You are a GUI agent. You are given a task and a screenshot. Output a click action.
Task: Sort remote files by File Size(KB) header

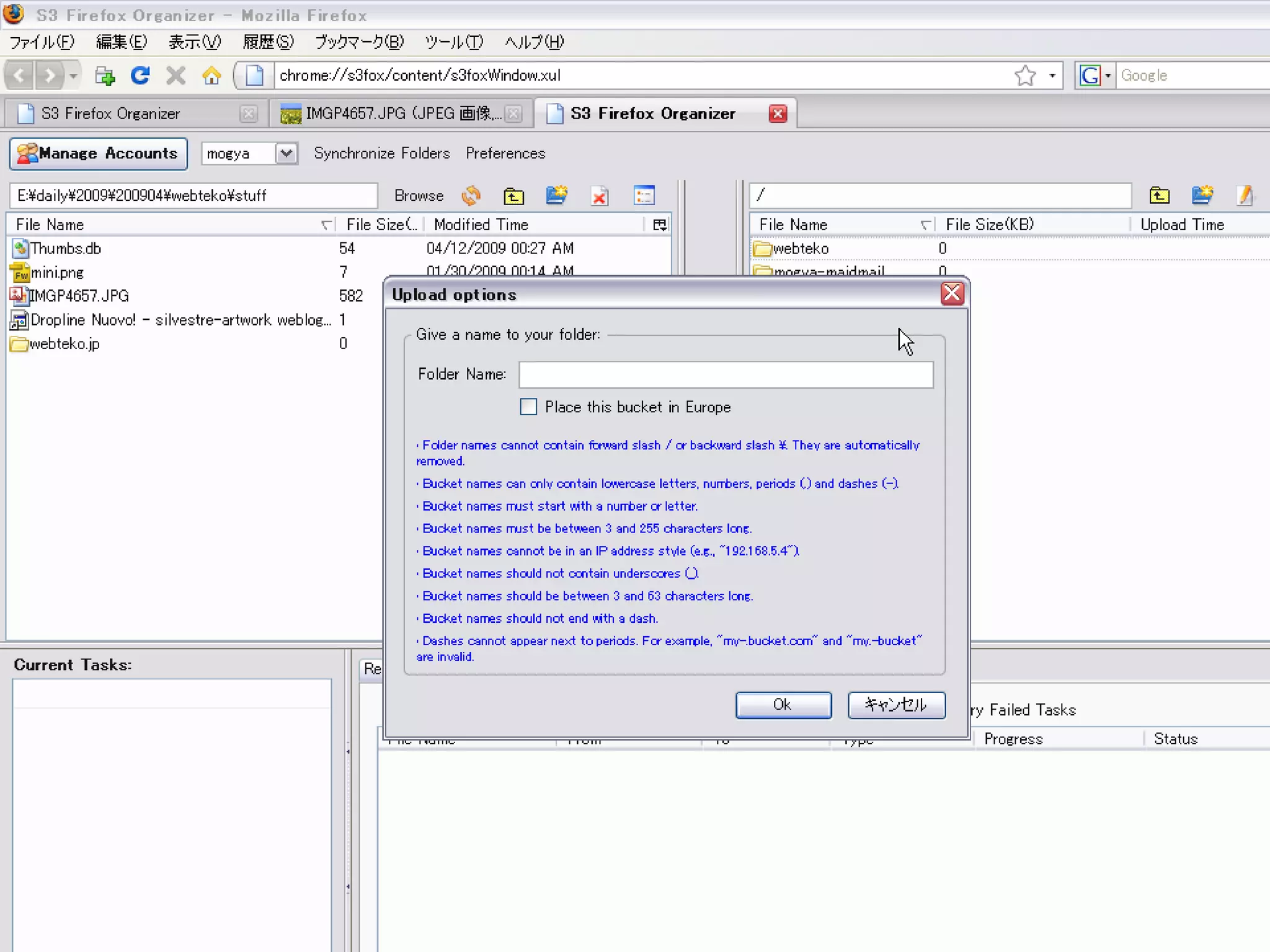[x=1034, y=224]
